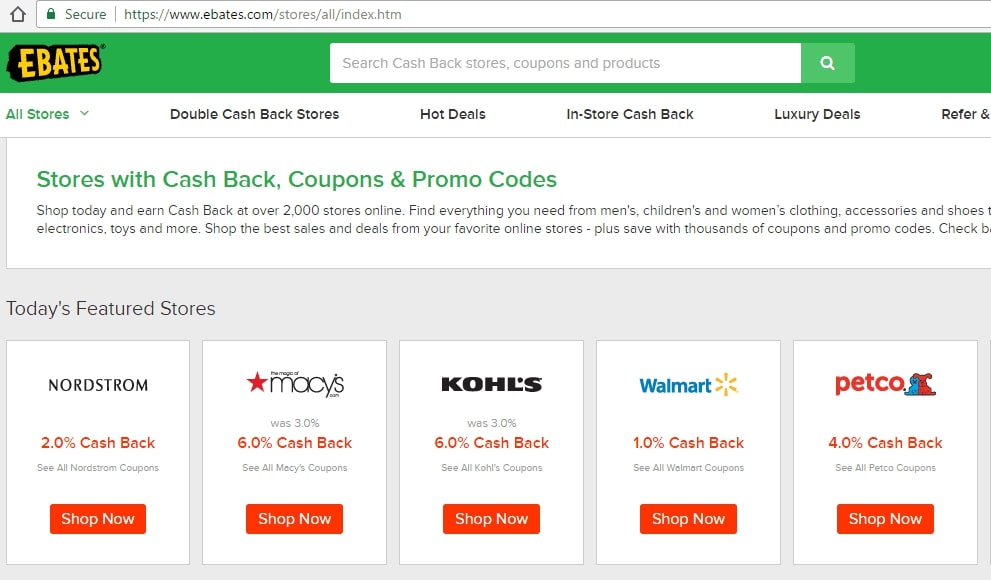Focus the Cash Back stores search field
Screen dimensions: 991x580
point(565,63)
